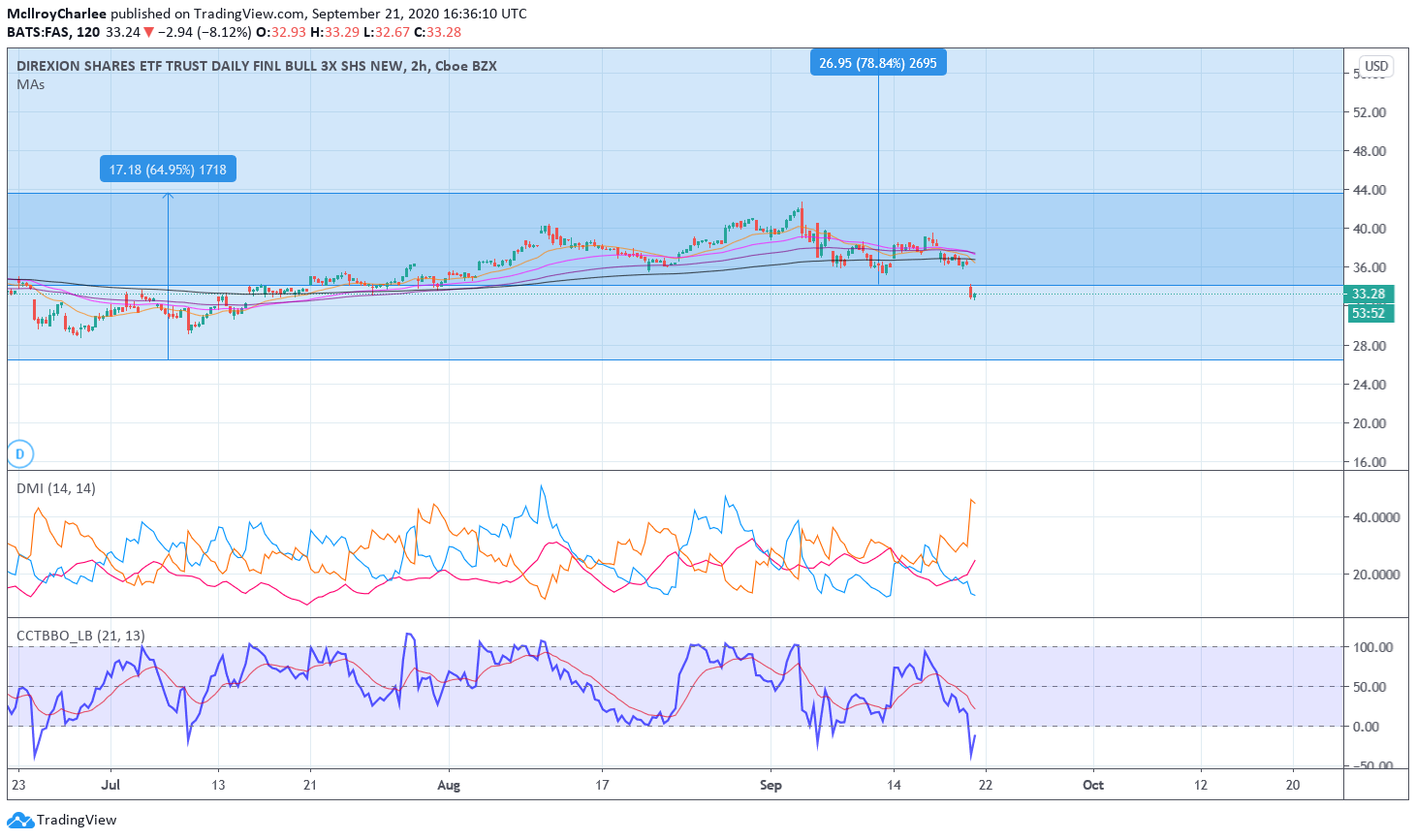
Task: Click the 52.00 price axis label
Action: point(1369,112)
